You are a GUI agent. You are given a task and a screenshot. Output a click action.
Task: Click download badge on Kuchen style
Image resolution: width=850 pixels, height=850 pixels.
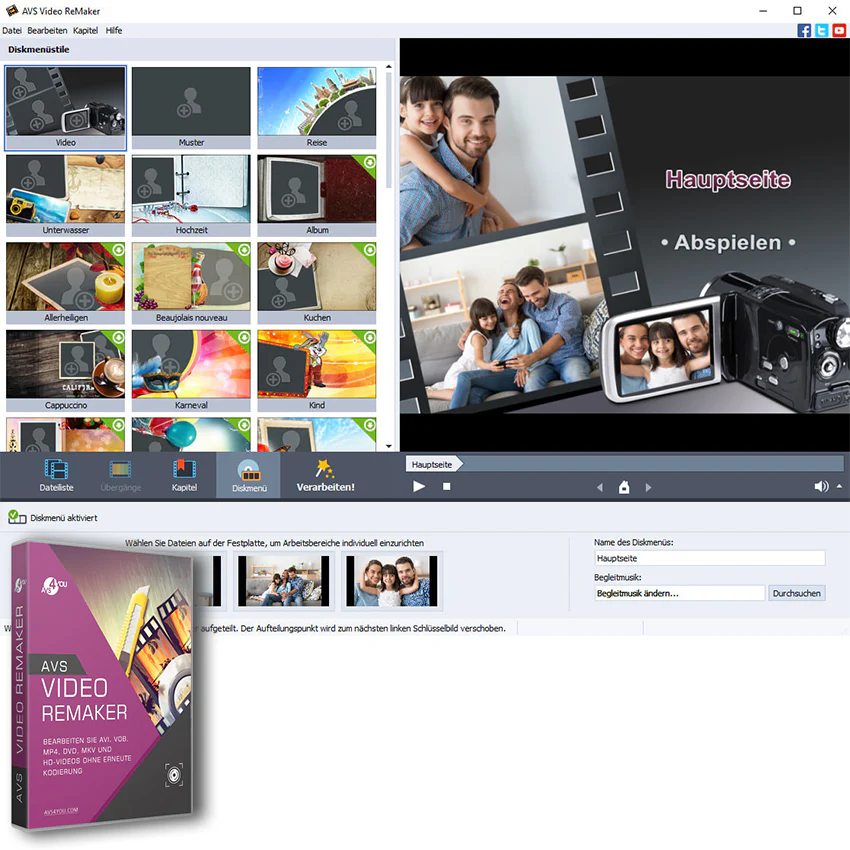point(369,249)
